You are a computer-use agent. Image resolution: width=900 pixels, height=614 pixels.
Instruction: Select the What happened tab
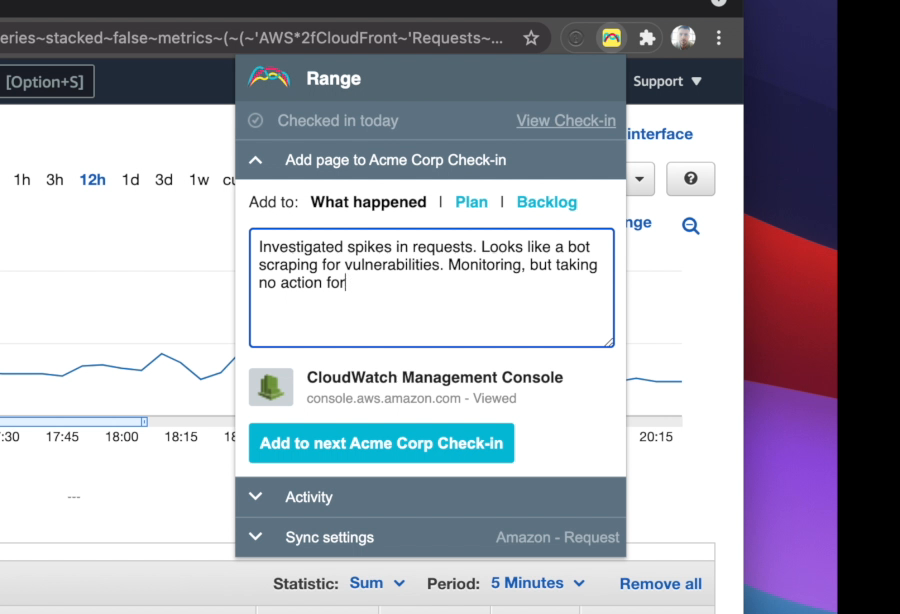[368, 202]
